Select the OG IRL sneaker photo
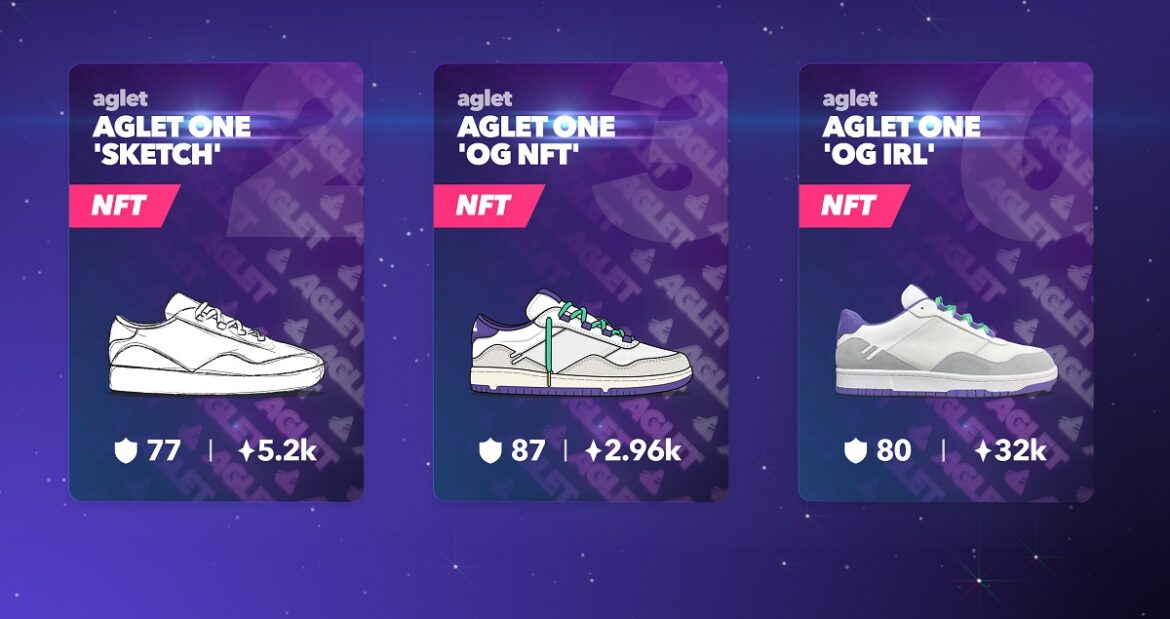 coord(946,341)
